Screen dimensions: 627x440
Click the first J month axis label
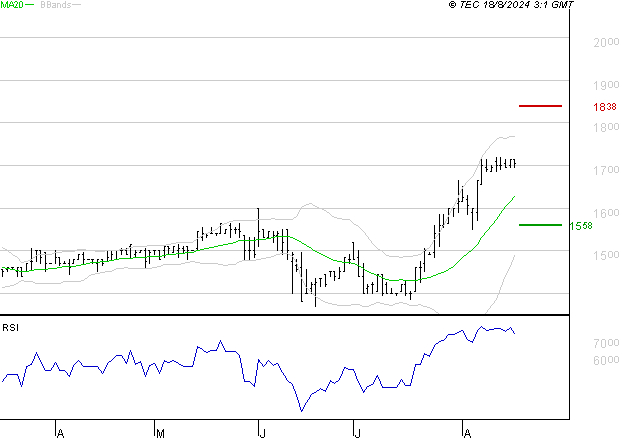coord(262,434)
